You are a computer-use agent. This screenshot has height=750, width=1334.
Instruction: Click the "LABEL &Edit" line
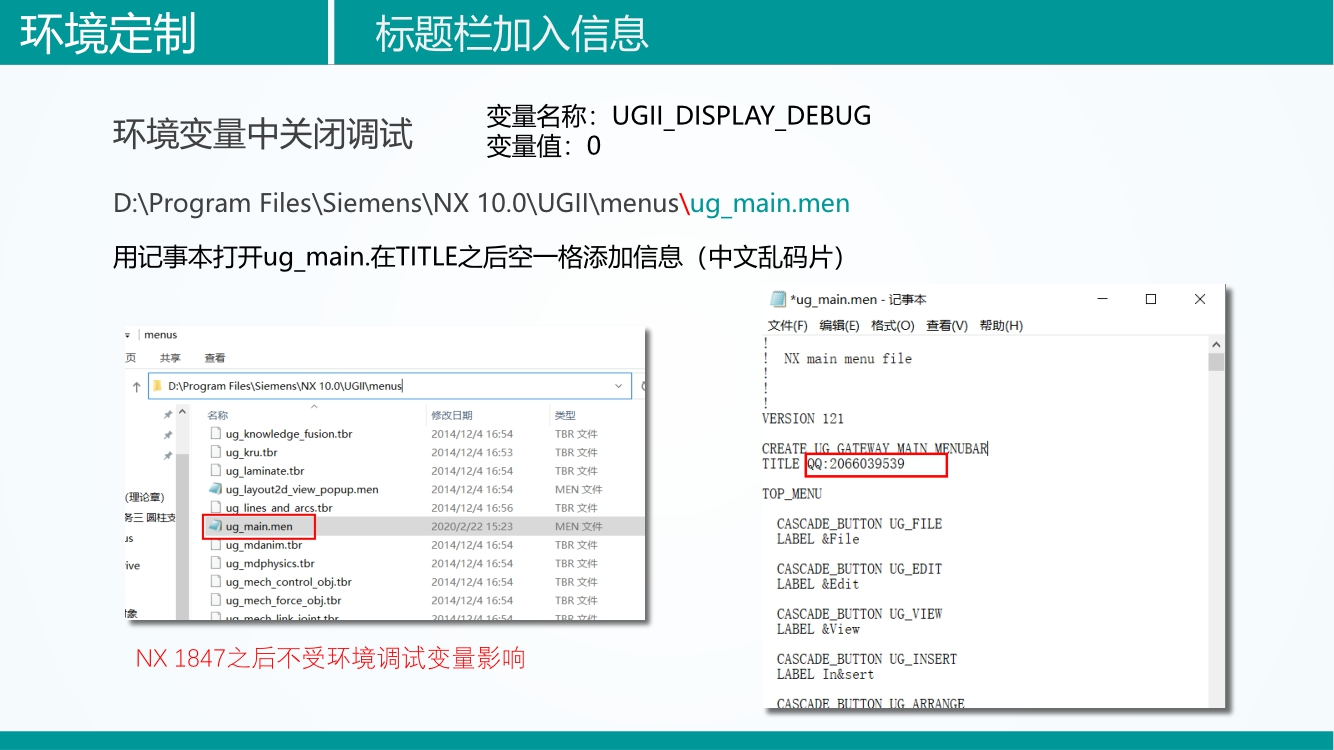(818, 584)
